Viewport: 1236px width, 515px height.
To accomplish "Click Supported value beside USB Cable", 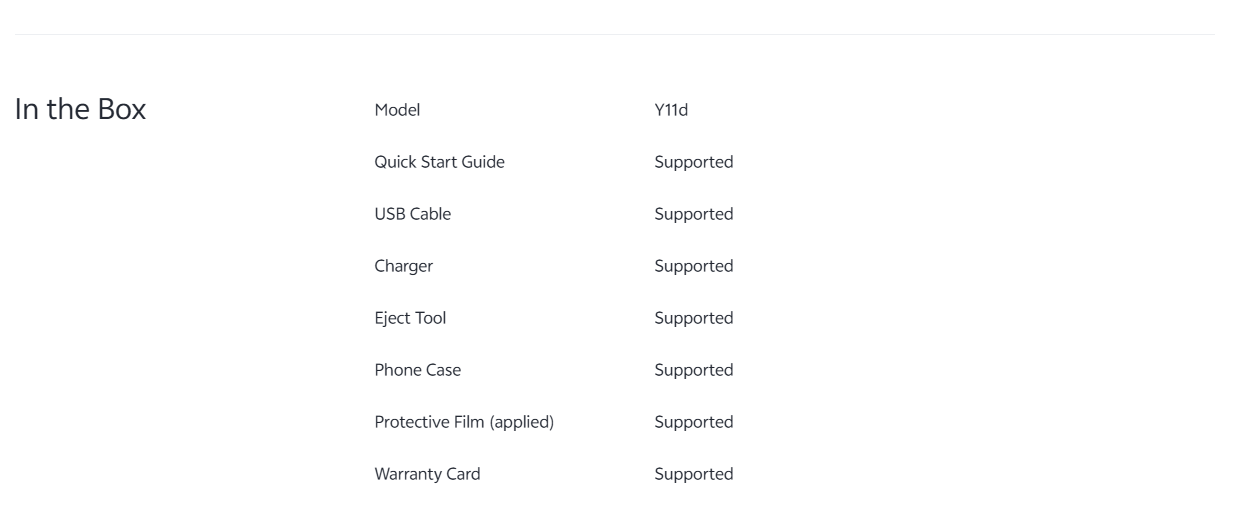I will pos(694,214).
